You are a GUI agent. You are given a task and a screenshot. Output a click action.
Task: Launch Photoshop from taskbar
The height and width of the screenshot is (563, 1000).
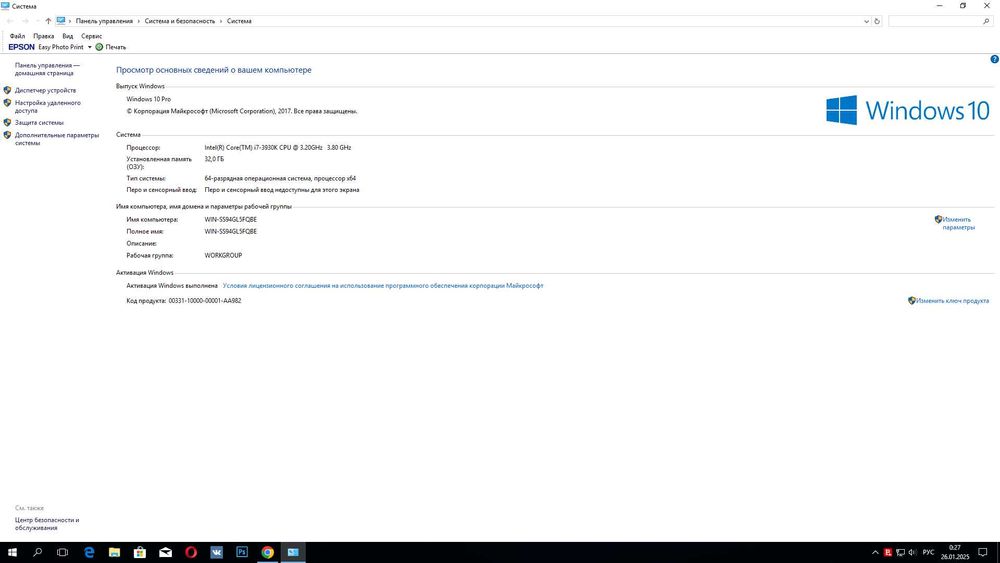click(242, 552)
